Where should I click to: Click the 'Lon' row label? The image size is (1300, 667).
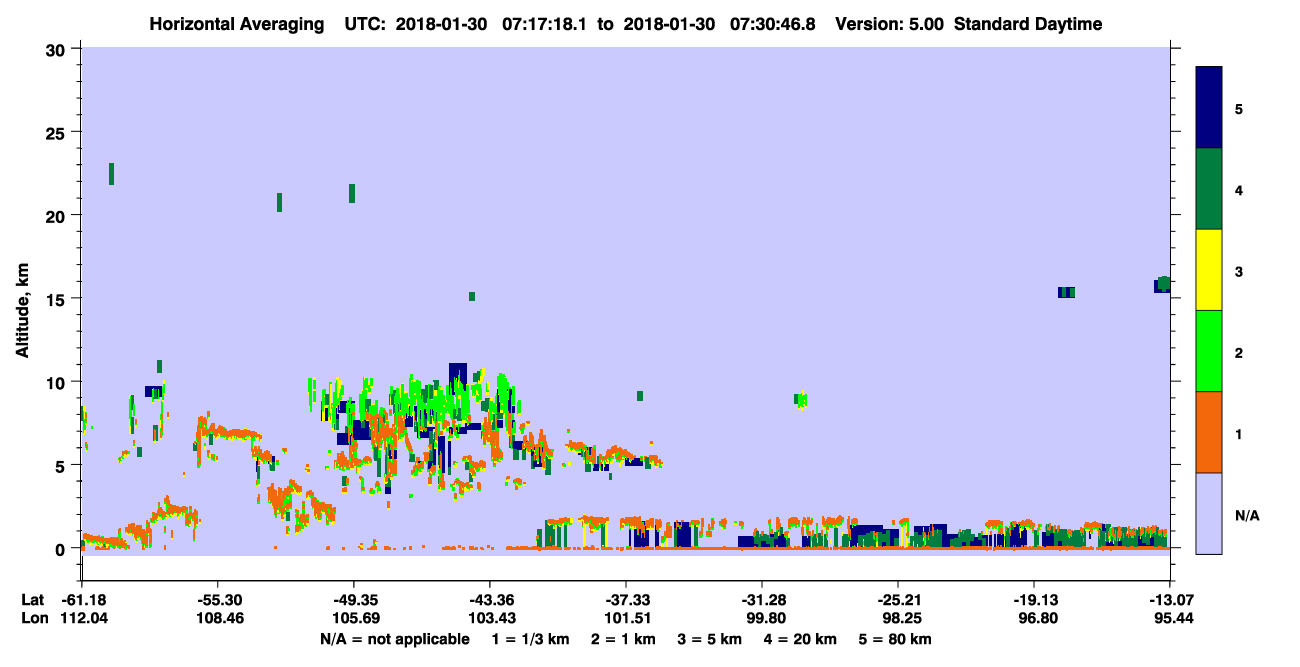coord(34,619)
